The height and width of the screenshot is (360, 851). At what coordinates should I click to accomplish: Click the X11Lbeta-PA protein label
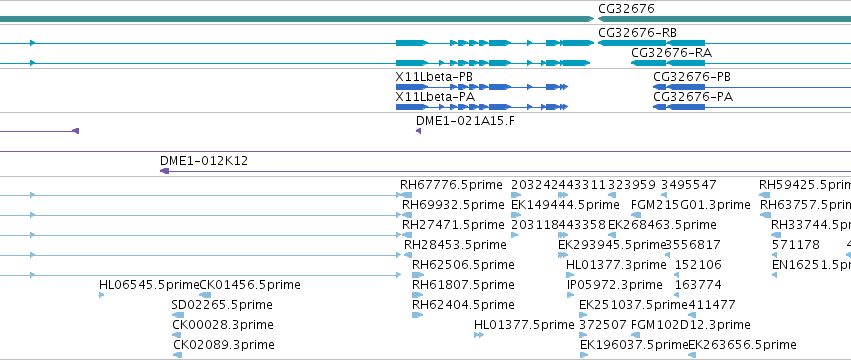tap(435, 97)
